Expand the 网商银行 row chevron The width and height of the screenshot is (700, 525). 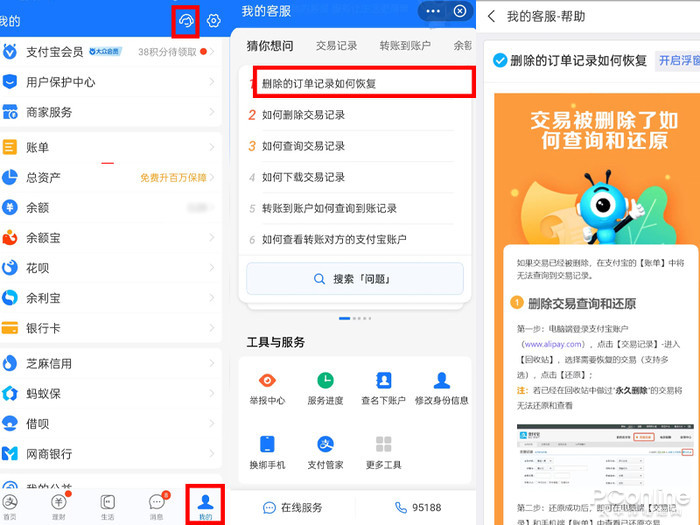click(x=212, y=454)
